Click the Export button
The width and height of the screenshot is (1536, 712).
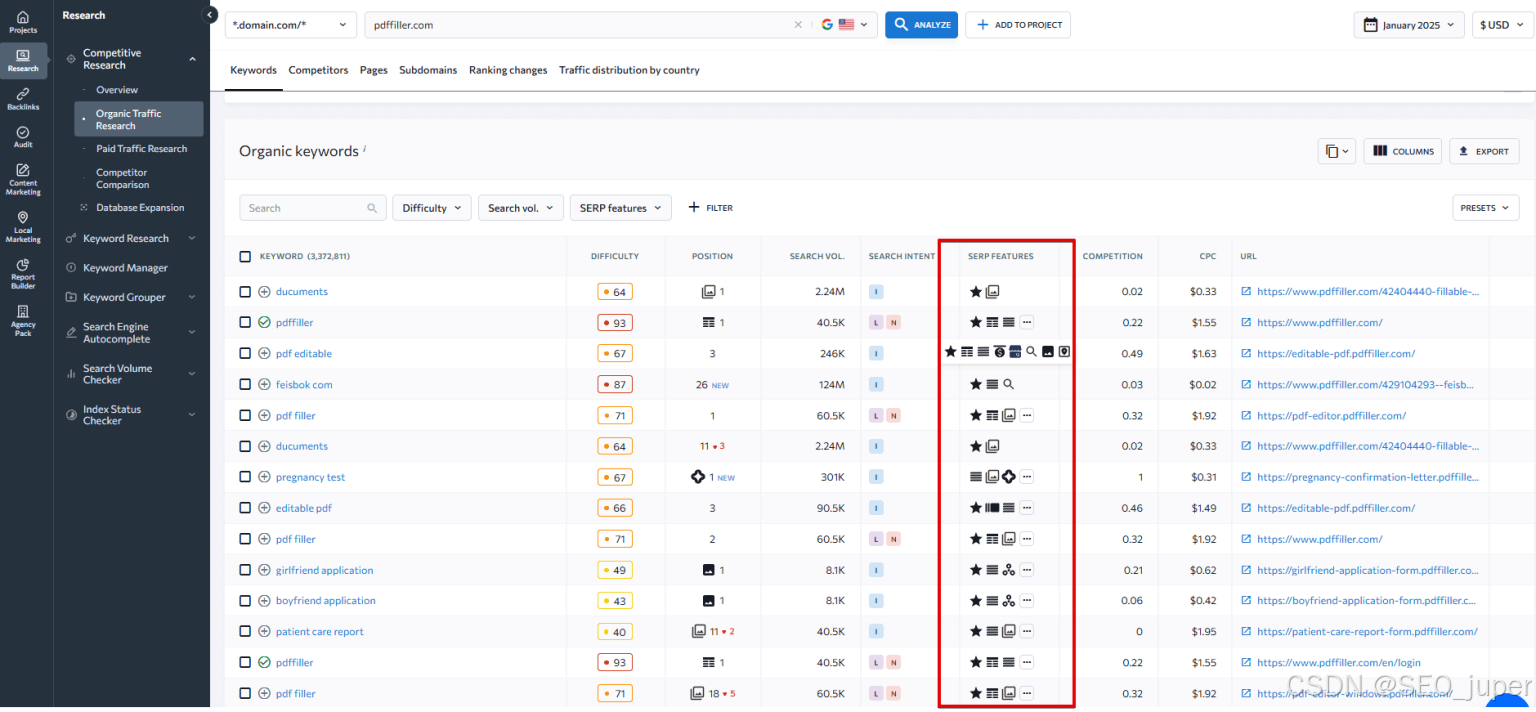[1484, 151]
